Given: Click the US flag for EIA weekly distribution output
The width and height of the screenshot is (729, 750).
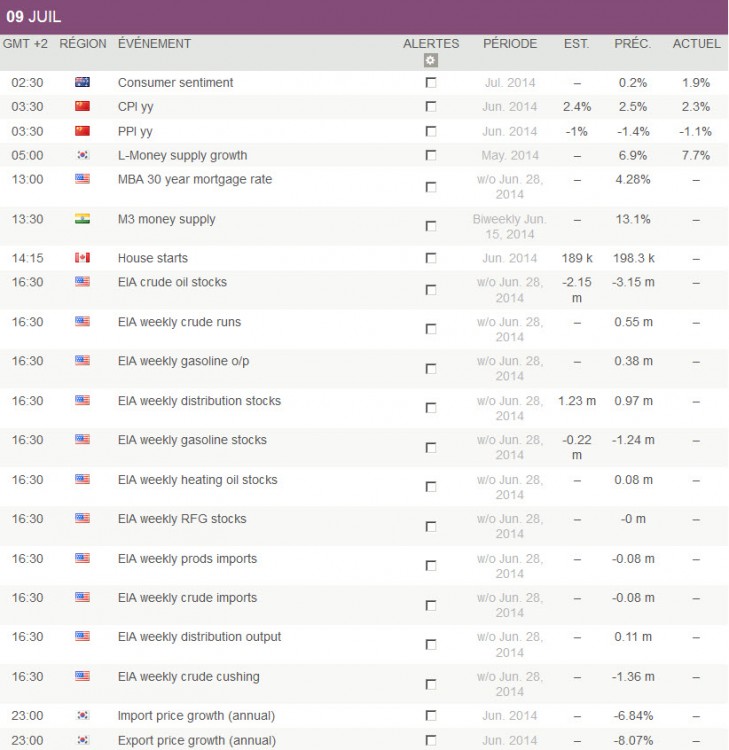Looking at the screenshot, I should coord(82,637).
